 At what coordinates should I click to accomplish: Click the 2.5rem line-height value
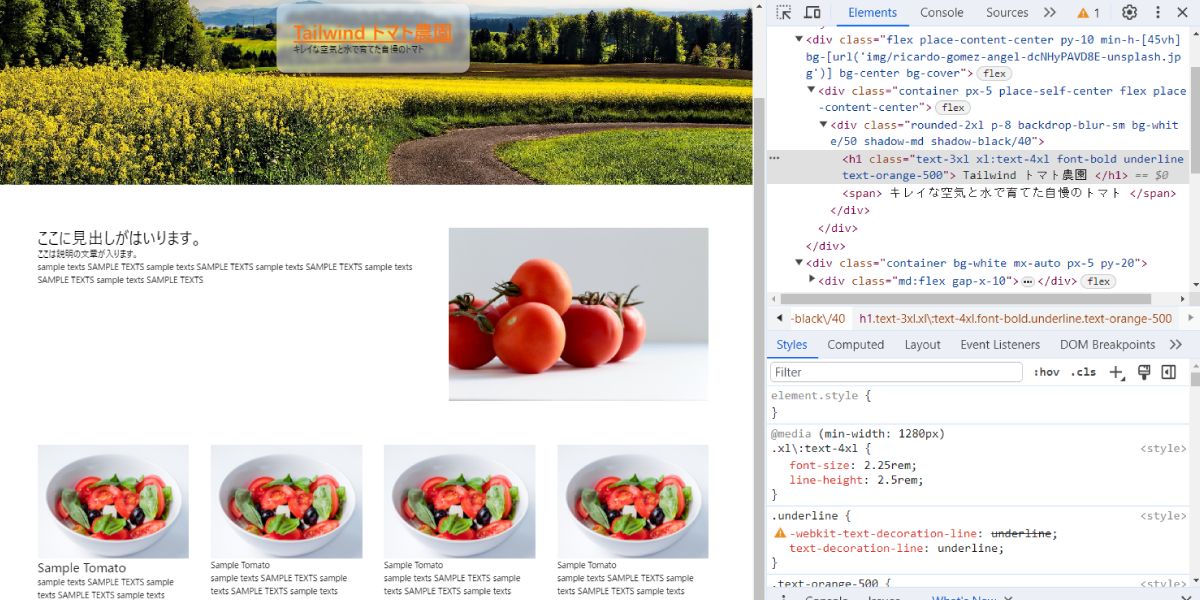tap(897, 480)
